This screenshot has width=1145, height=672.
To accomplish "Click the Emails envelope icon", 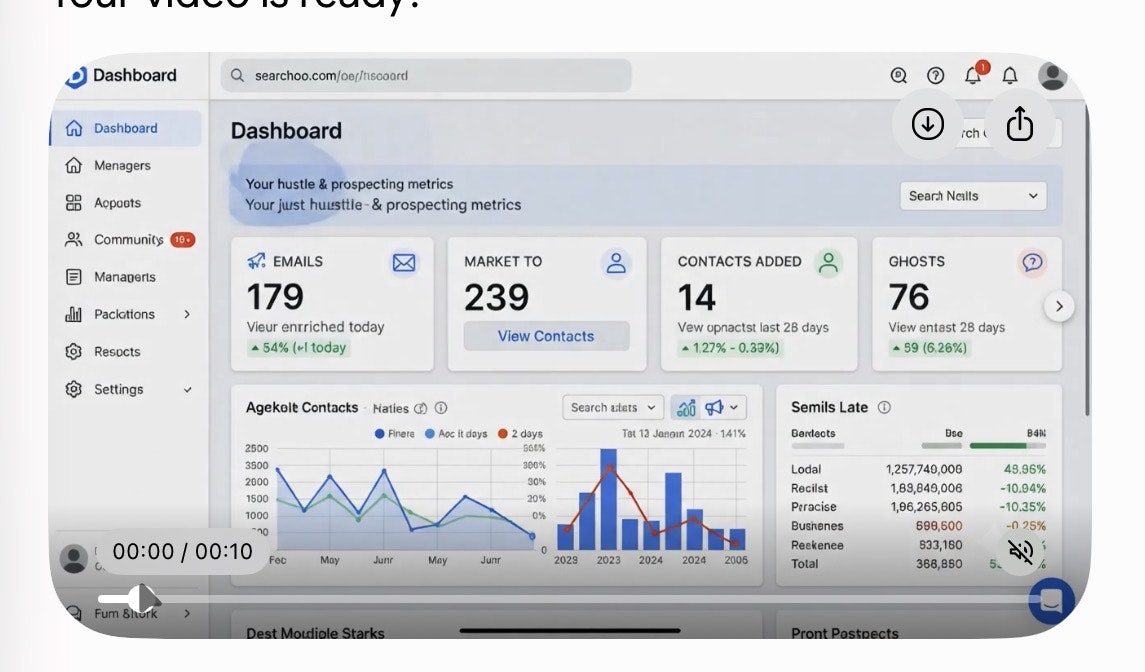I will [404, 262].
